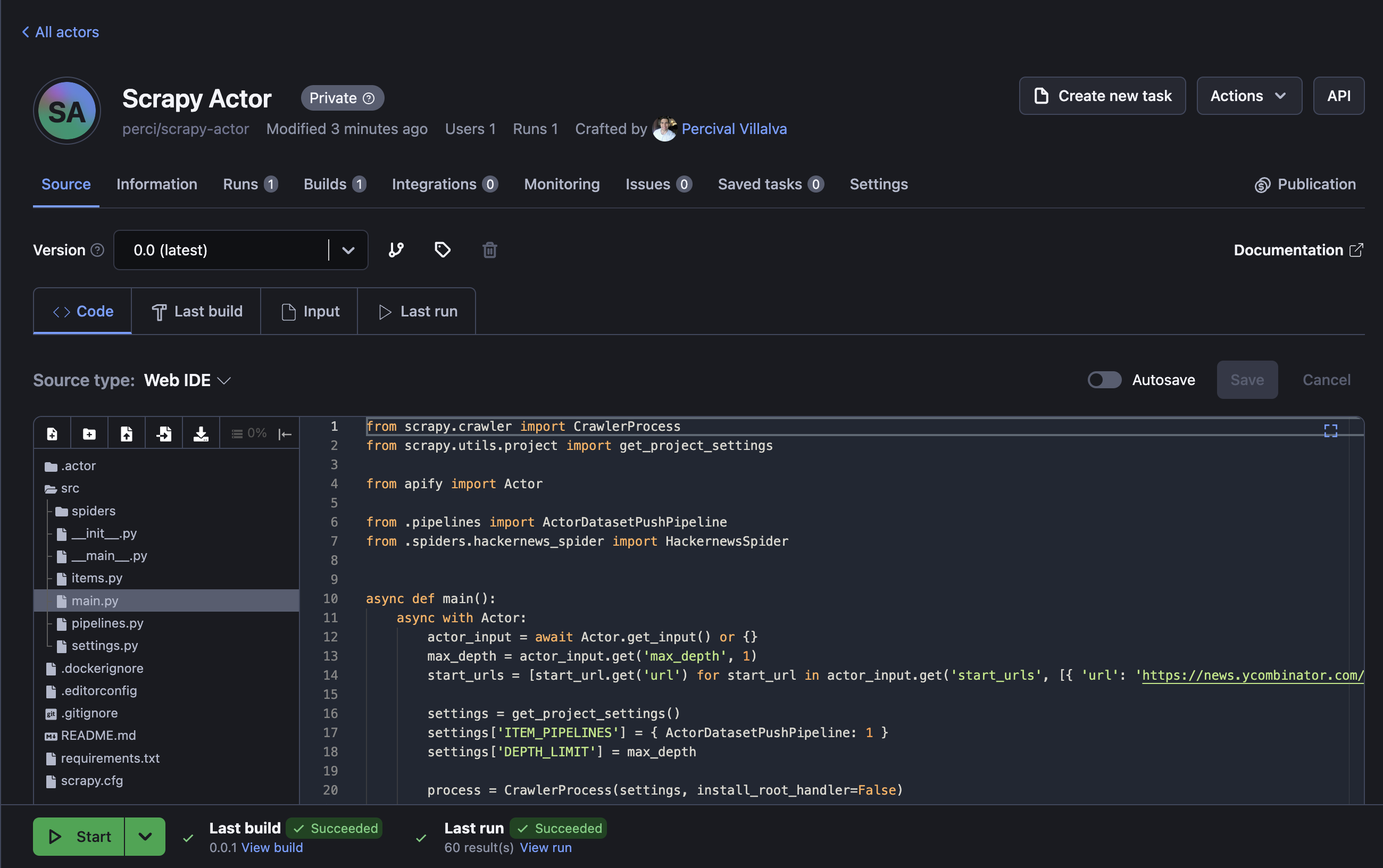This screenshot has height=868, width=1383.
Task: Create a new folder in the file tree
Action: 89,433
